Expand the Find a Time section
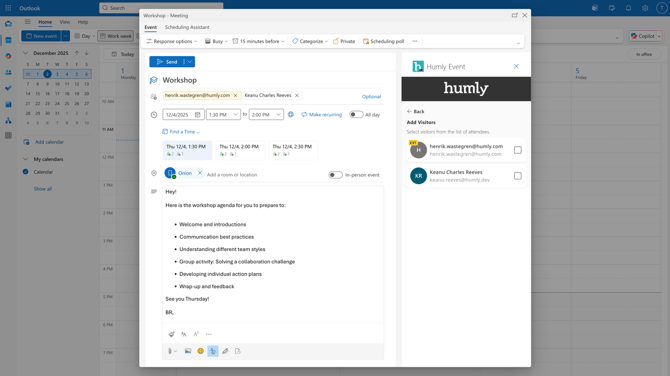 [x=181, y=132]
